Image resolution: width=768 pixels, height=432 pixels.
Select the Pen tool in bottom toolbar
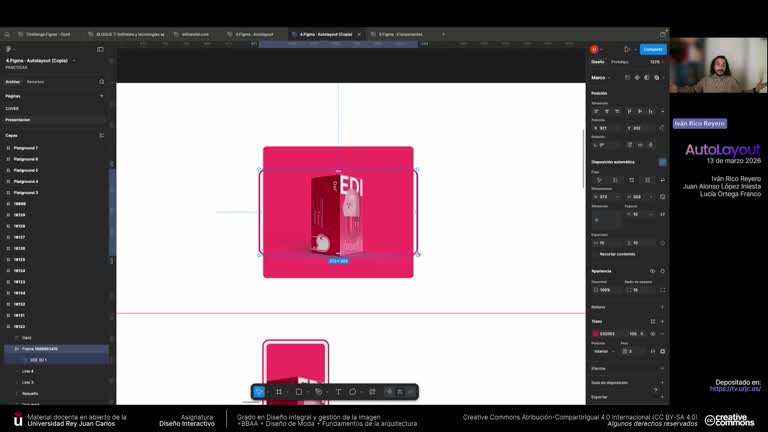click(318, 392)
